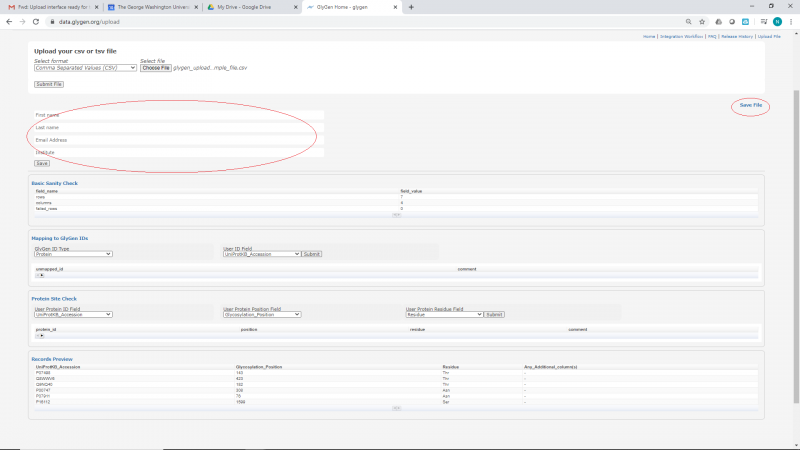Expand the Select format CSV dropdown

84,68
